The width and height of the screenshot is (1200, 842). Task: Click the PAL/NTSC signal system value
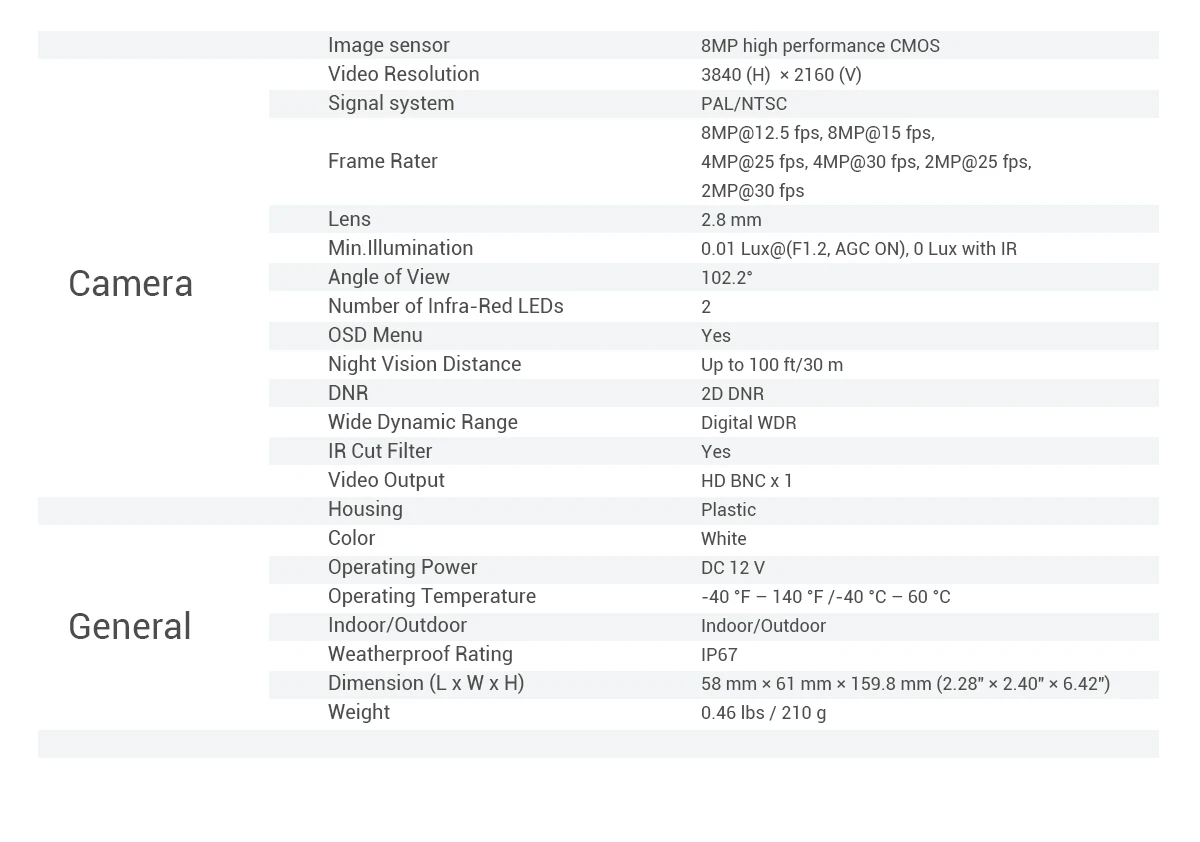744,104
